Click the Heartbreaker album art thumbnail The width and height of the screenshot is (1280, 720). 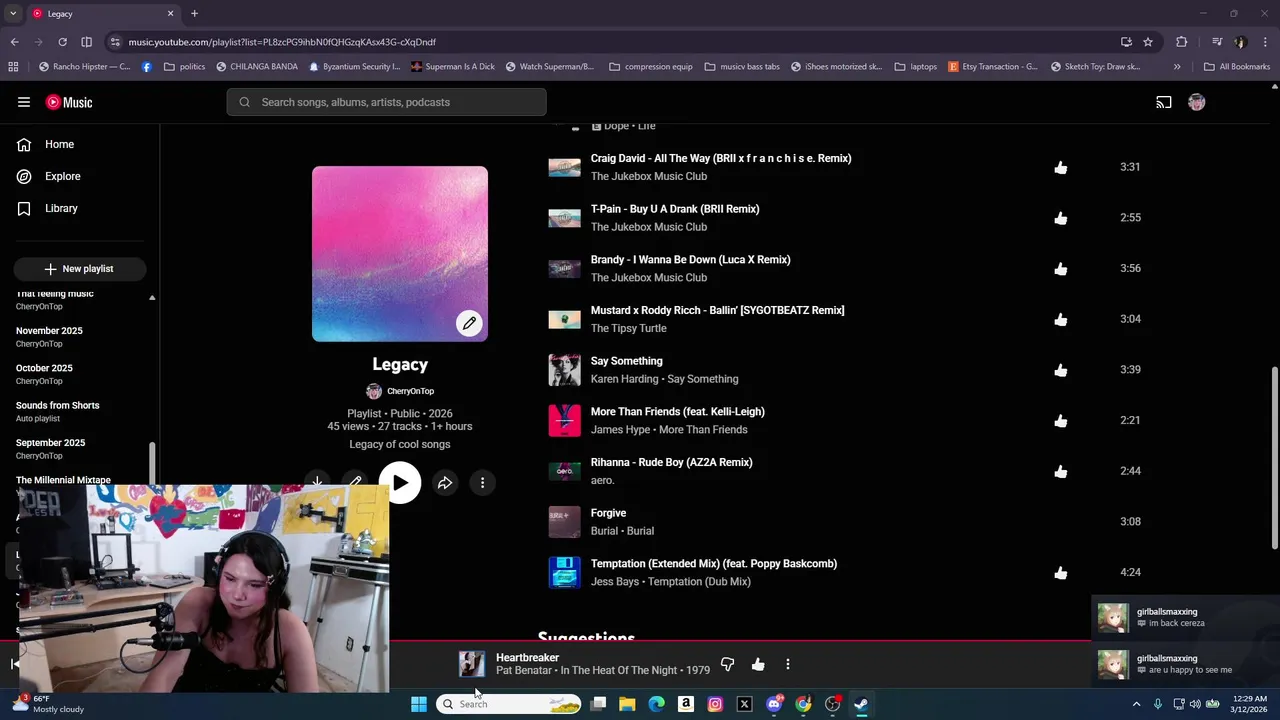pos(472,664)
